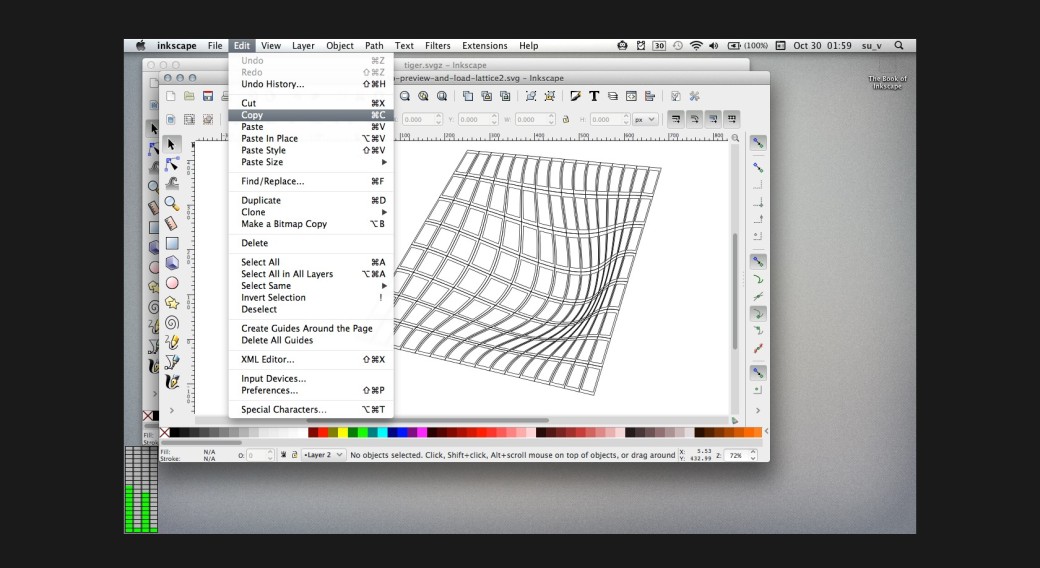Select the Tweak objects tool

pos(172,183)
